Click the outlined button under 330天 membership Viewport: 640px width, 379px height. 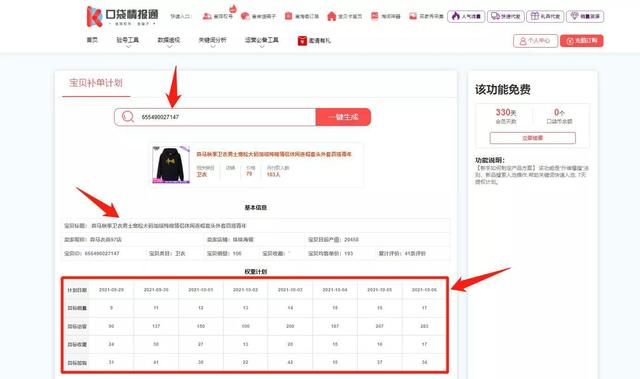(533, 138)
